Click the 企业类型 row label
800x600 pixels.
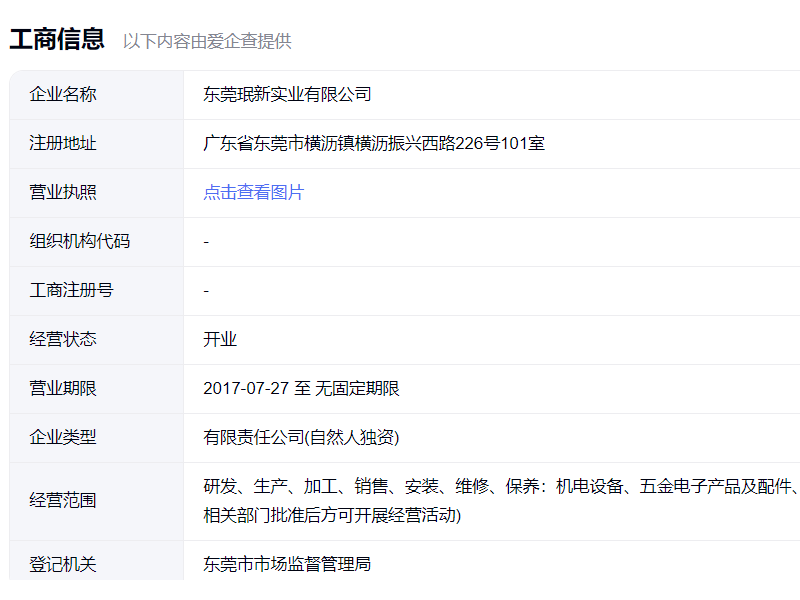[x=63, y=438]
